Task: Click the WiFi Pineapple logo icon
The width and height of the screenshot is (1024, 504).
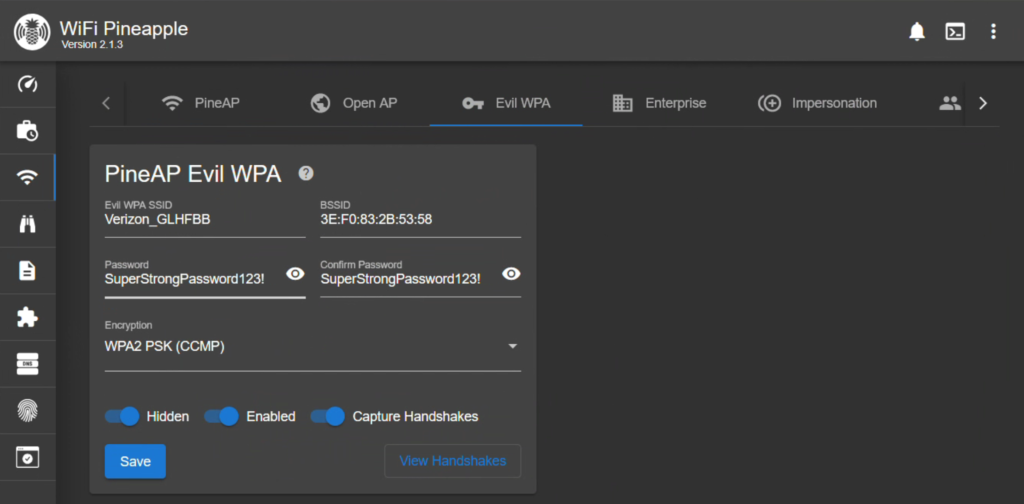Action: 31,32
